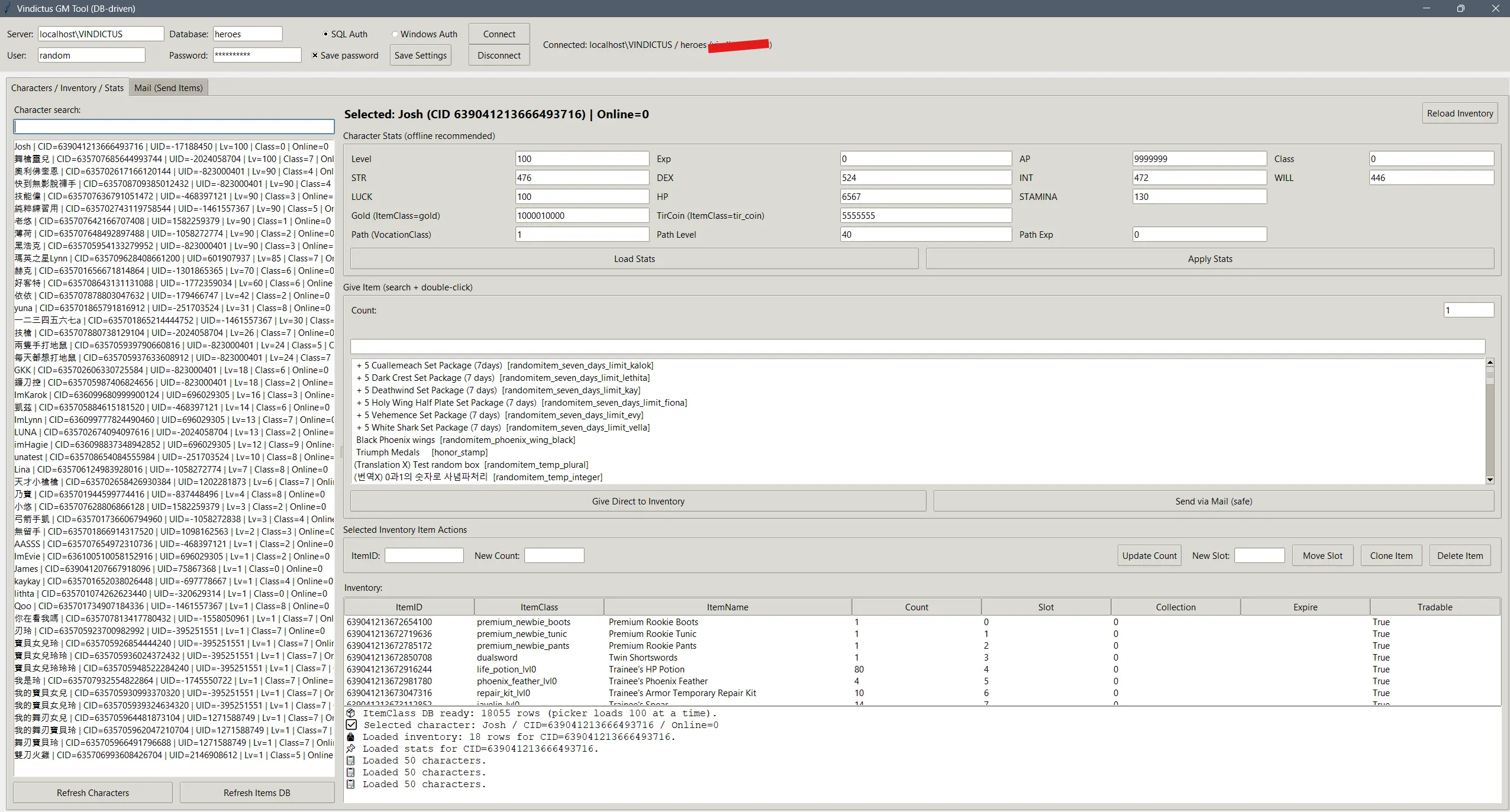Click the Path Level field
Screen dimensions: 1510x812
(x=926, y=235)
